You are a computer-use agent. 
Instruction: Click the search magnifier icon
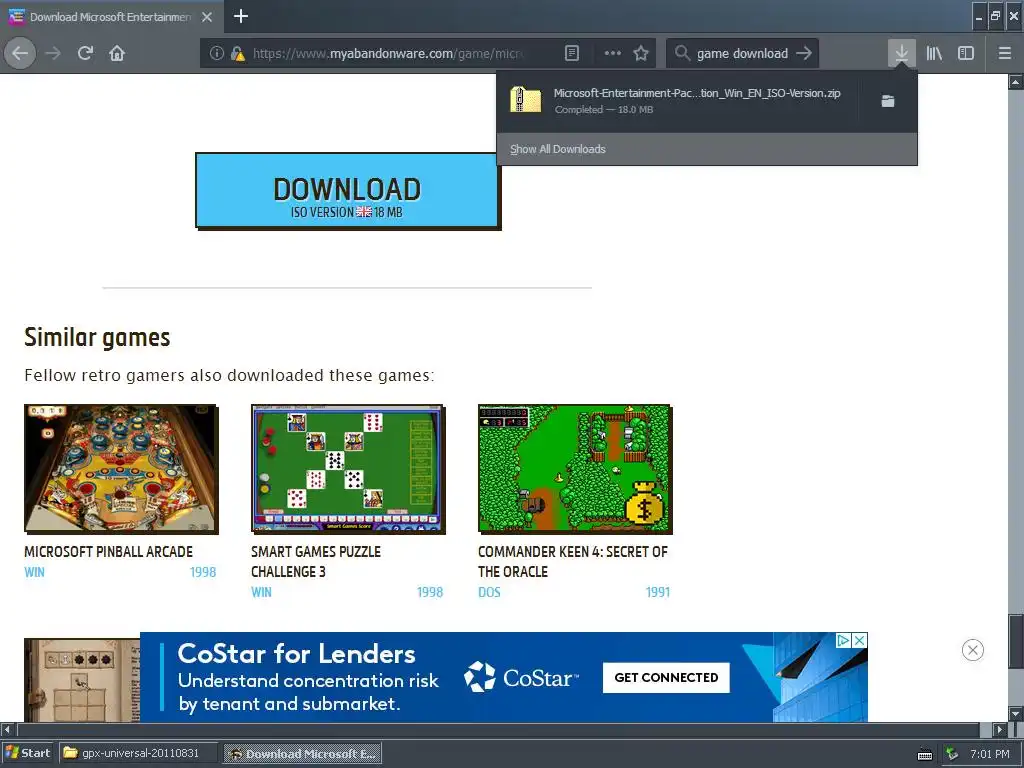click(682, 54)
